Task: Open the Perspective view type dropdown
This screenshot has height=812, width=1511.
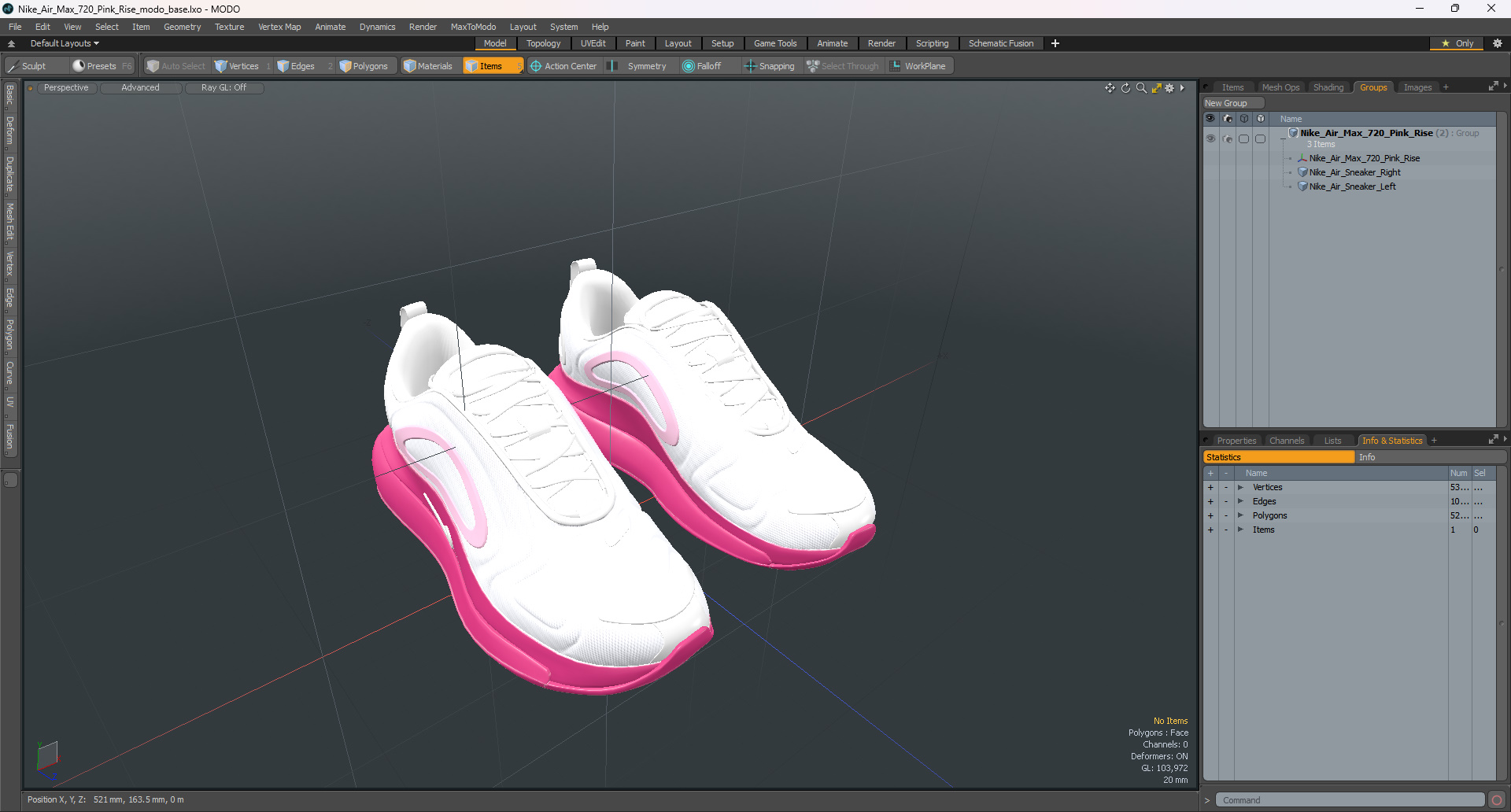Action: click(x=66, y=88)
